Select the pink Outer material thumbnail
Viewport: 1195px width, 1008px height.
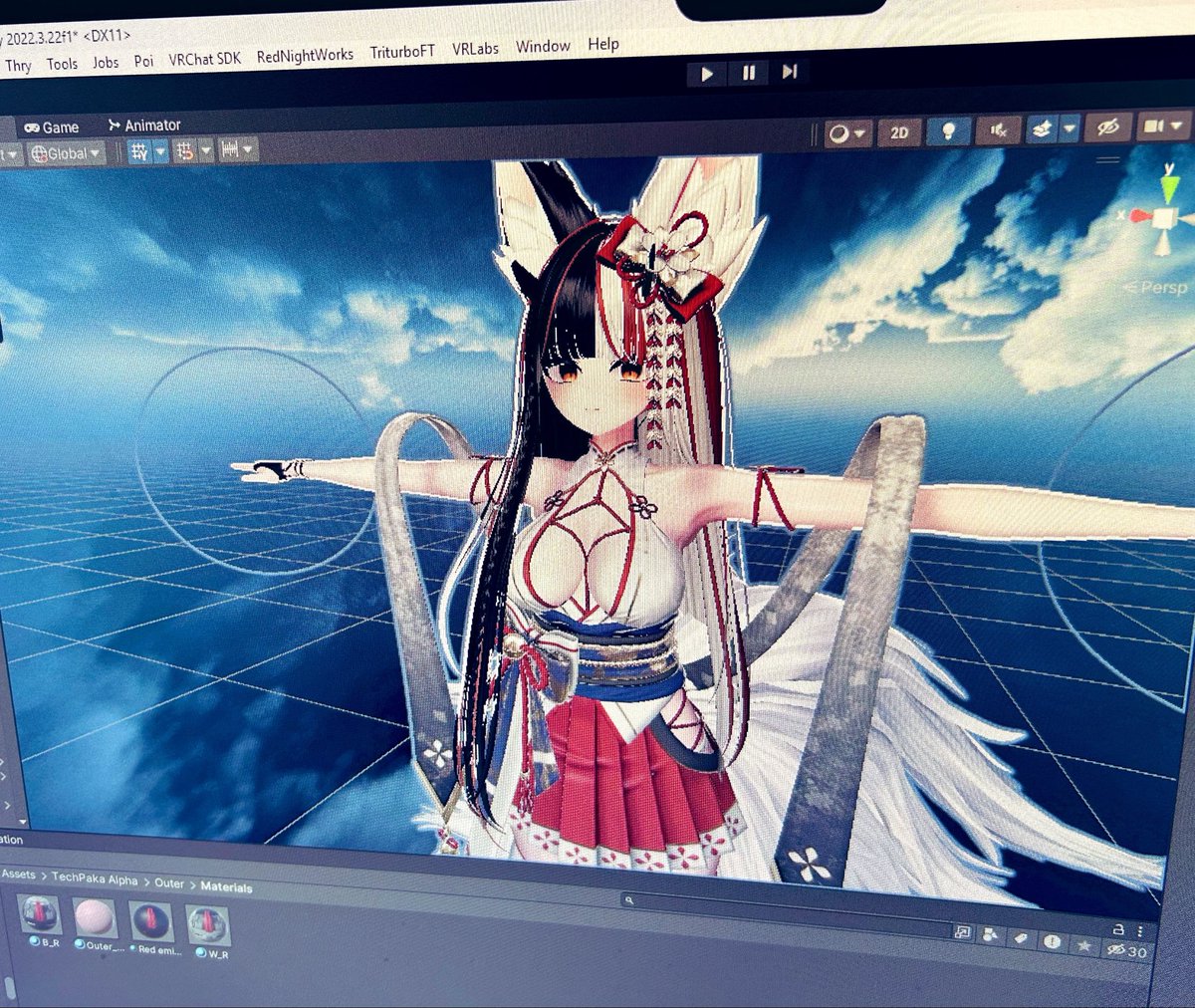(96, 919)
